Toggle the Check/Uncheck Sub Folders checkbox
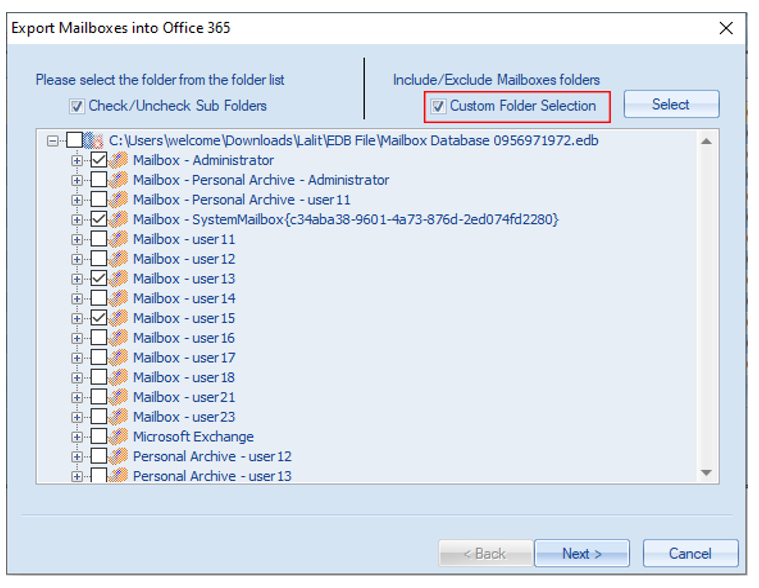Image resolution: width=759 pixels, height=588 pixels. tap(76, 106)
